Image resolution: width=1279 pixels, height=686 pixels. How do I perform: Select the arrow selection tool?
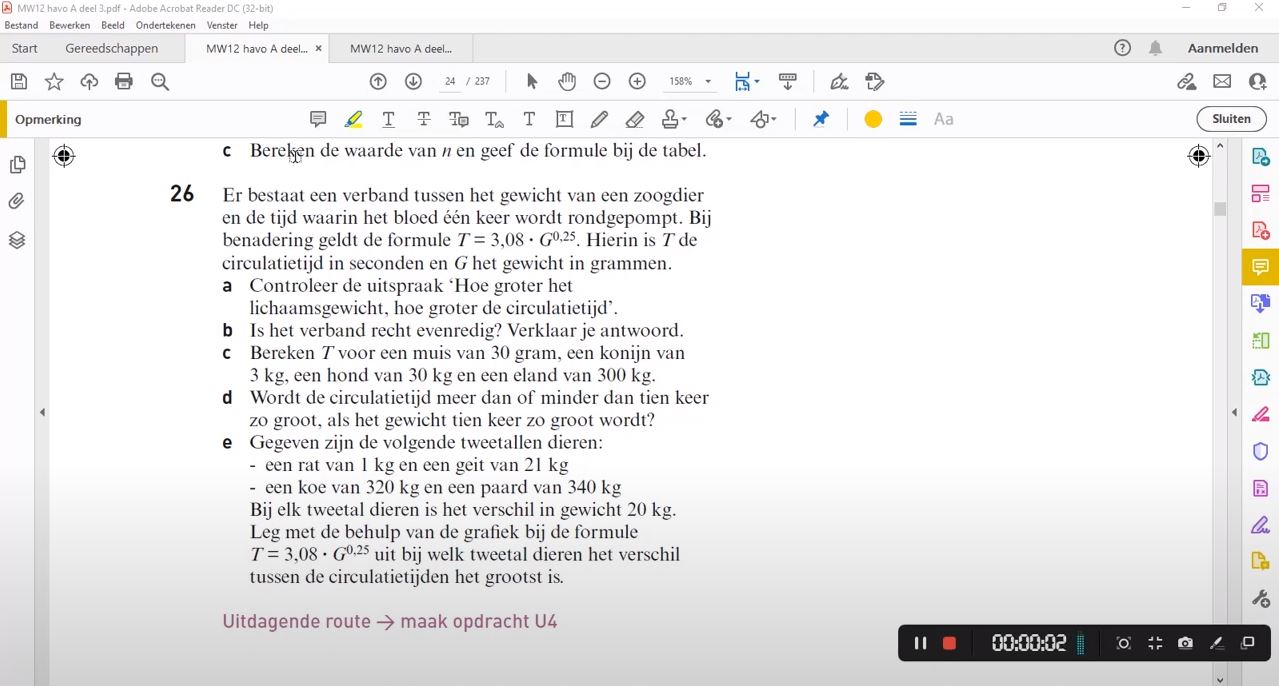[532, 82]
